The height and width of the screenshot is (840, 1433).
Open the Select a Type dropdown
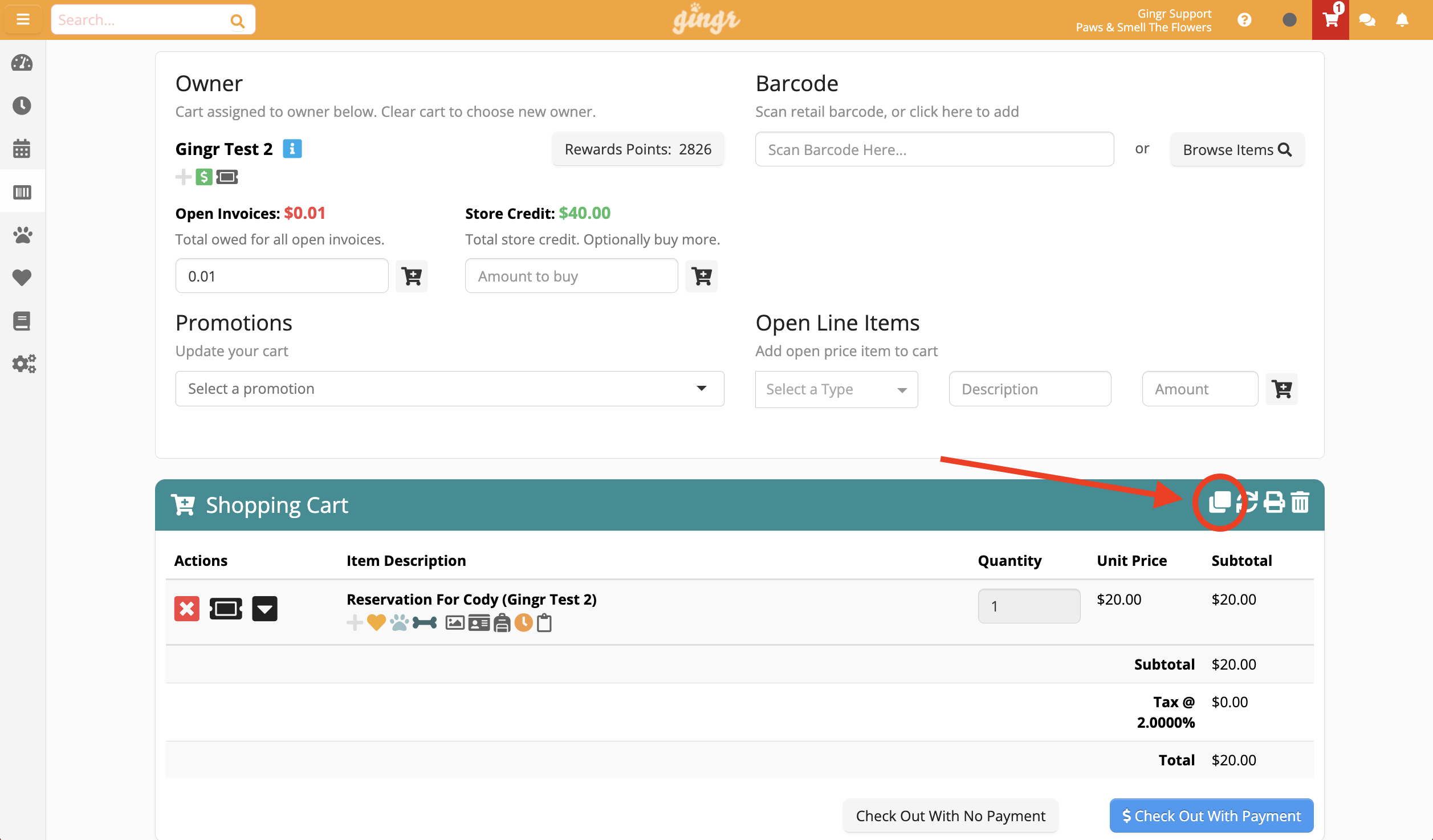coord(836,389)
